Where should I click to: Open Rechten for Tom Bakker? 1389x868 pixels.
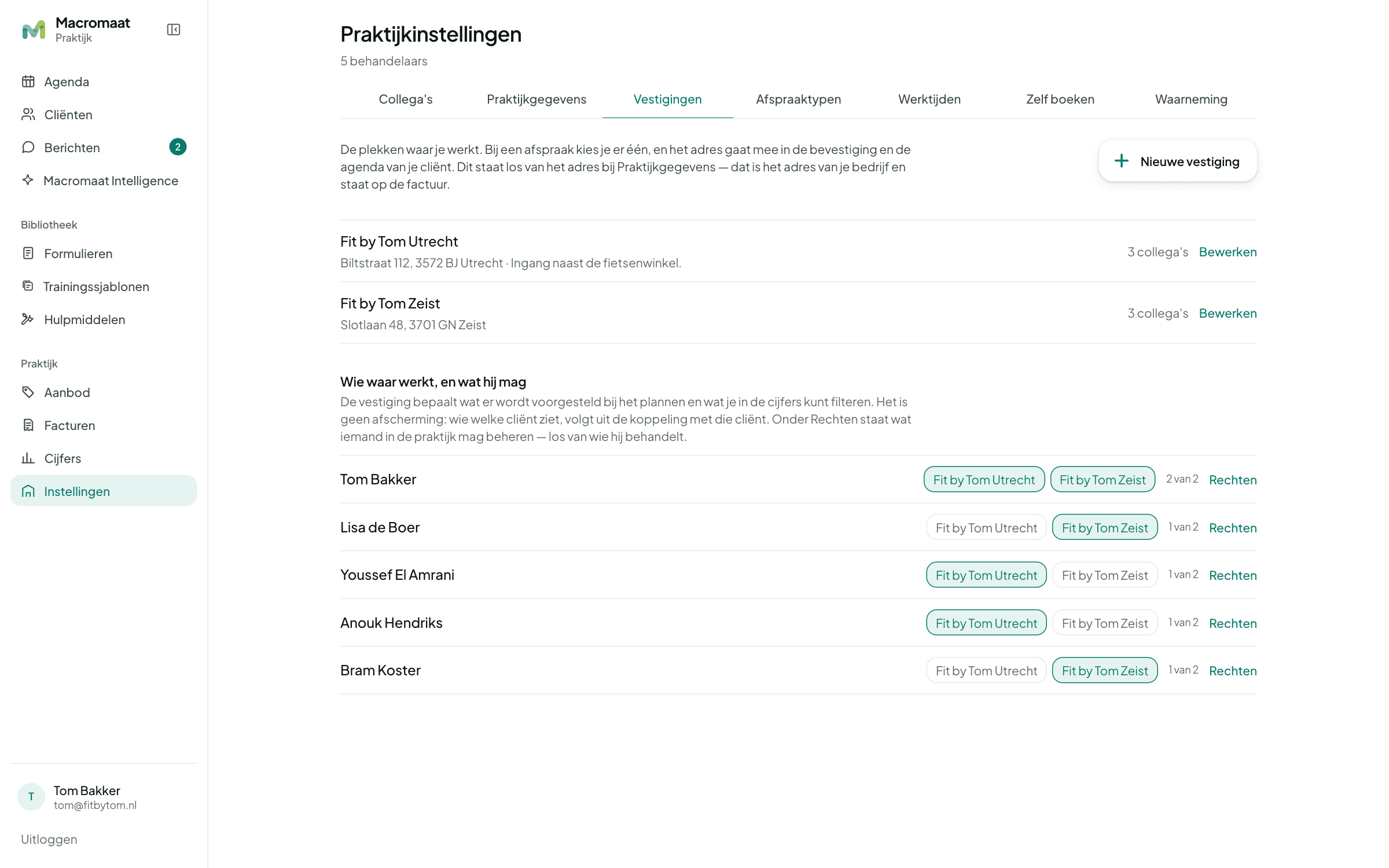(x=1233, y=480)
